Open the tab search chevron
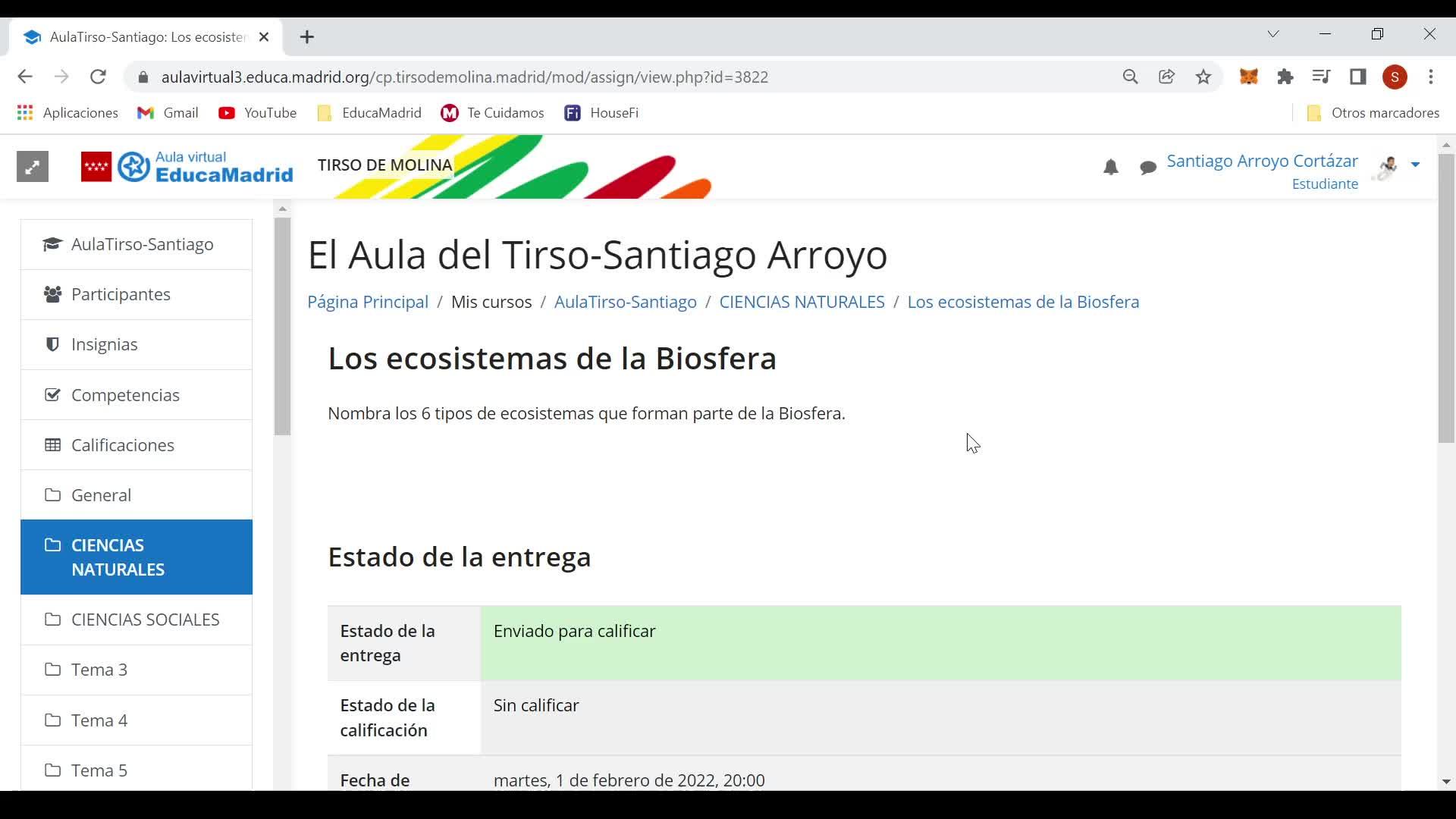The height and width of the screenshot is (819, 1456). point(1273,34)
